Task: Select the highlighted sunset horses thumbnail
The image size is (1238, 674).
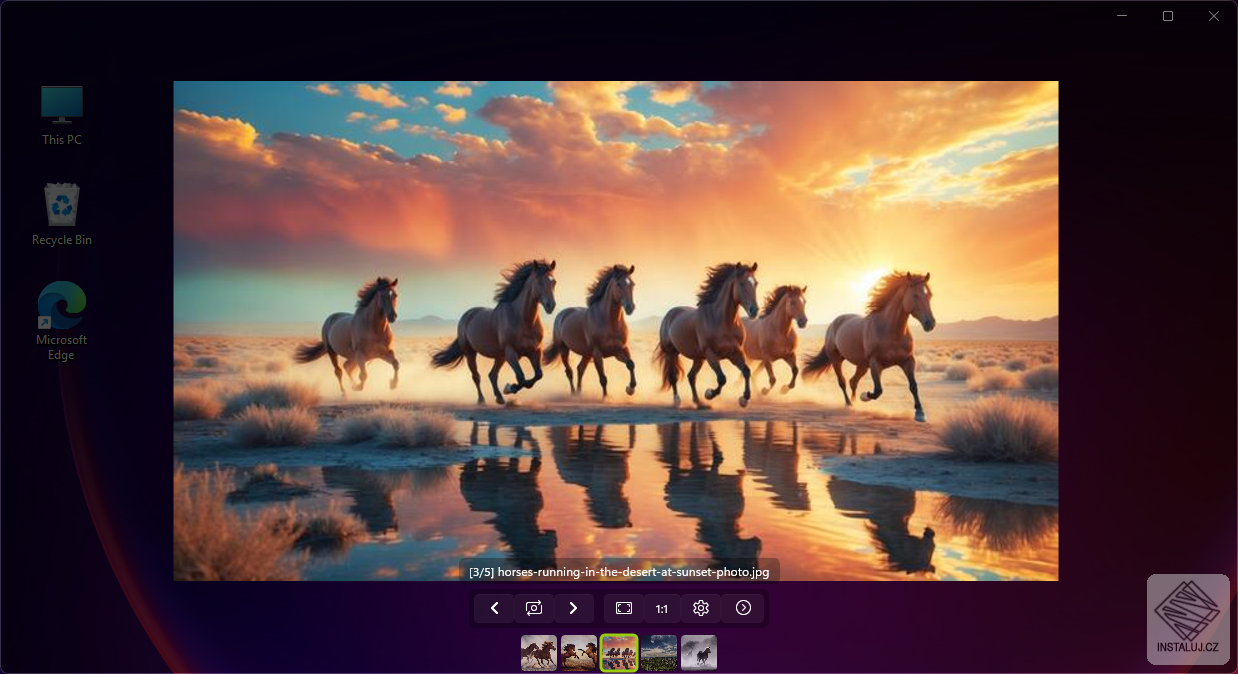Action: click(619, 653)
